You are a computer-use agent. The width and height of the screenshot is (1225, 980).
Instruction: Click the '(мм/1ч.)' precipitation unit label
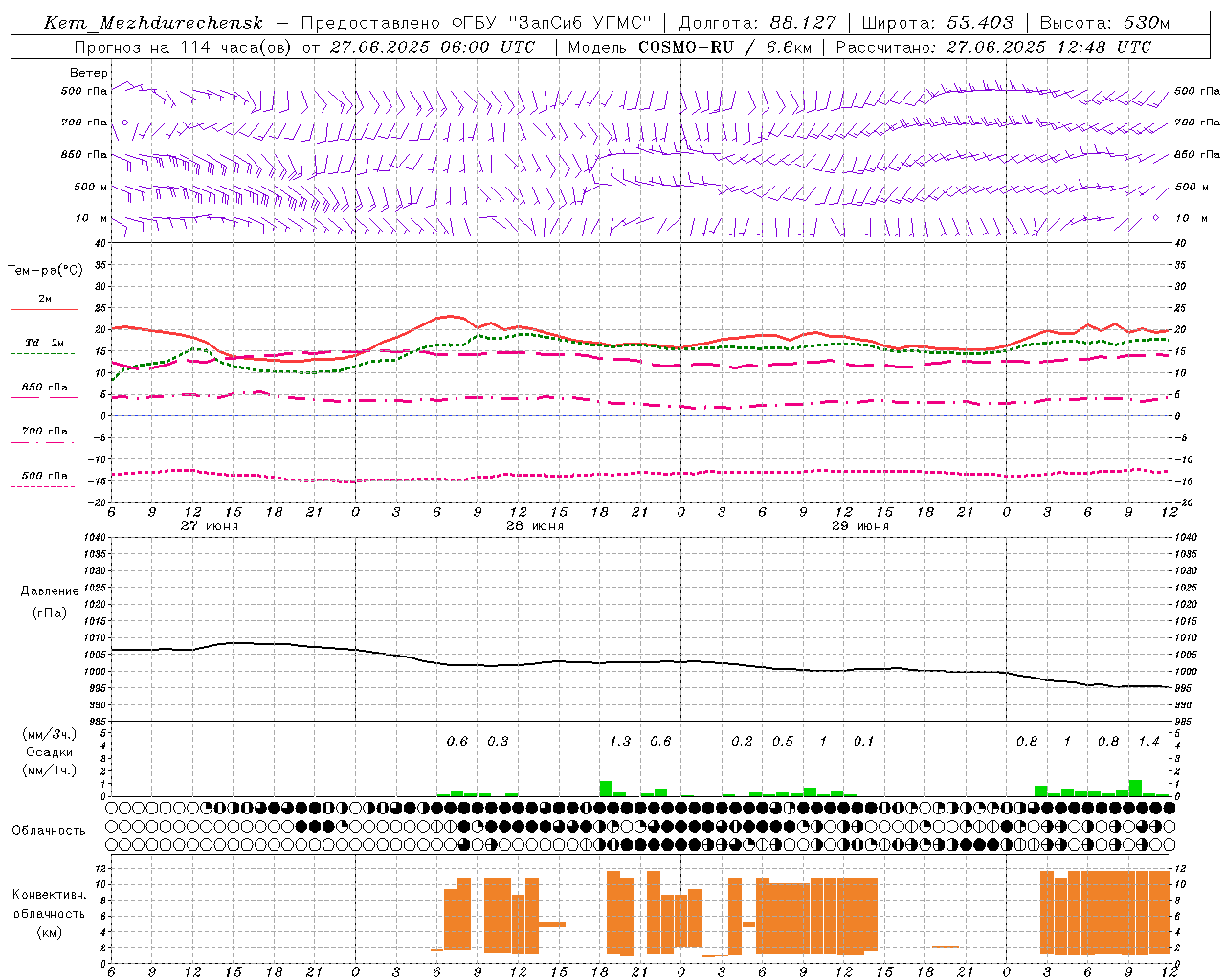[x=48, y=770]
